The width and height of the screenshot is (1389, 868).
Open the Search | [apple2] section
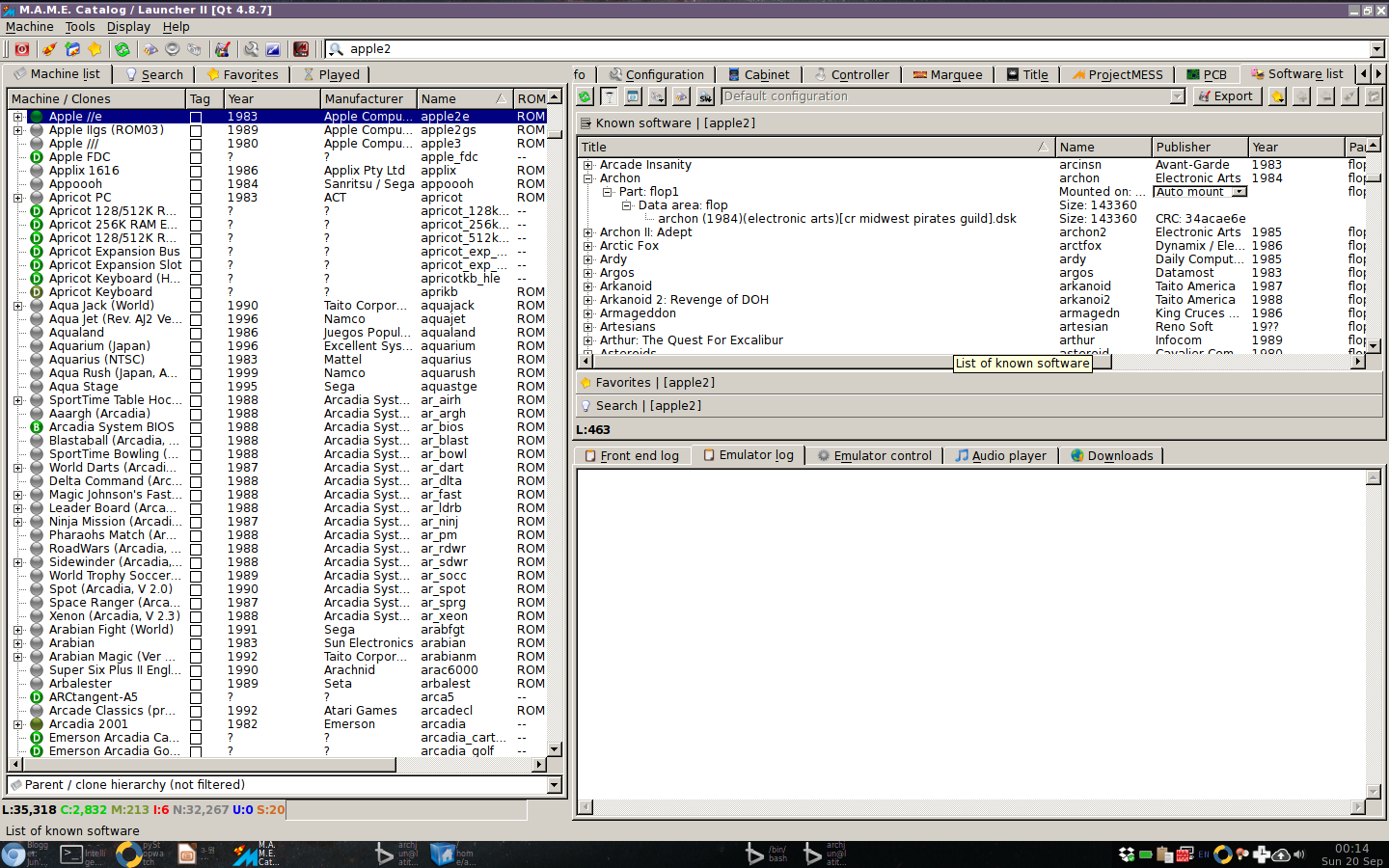click(980, 406)
